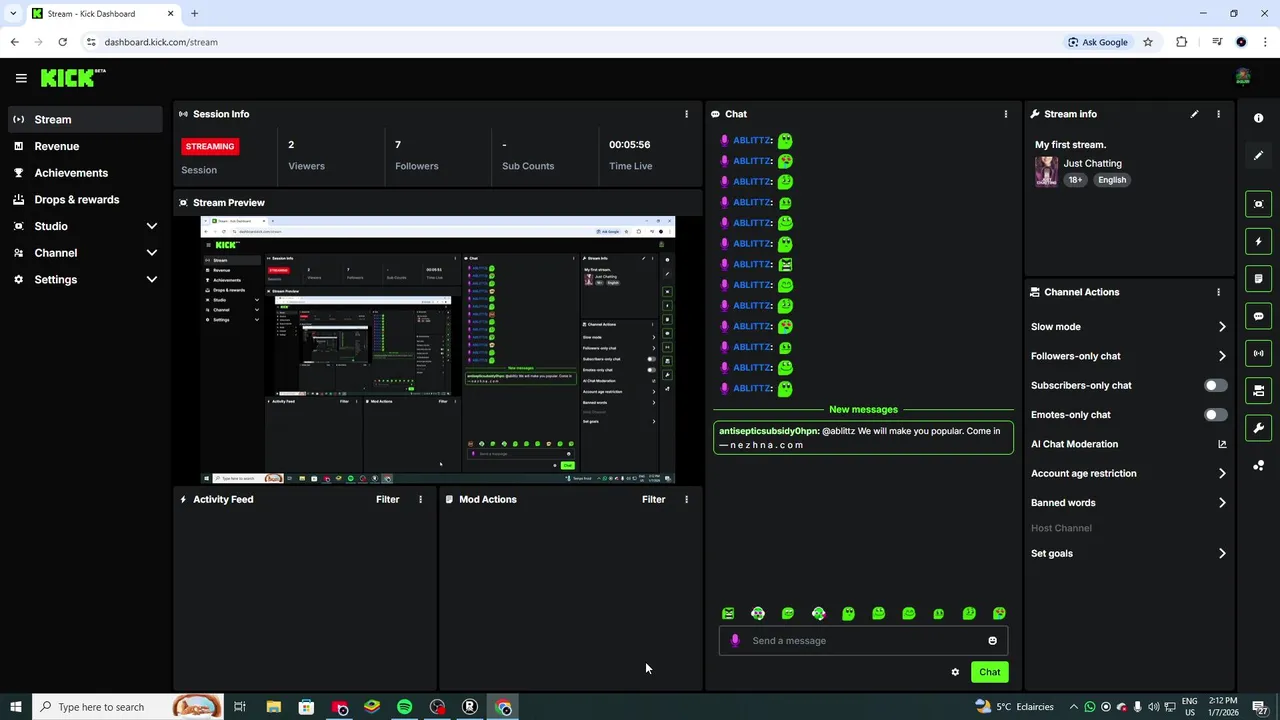Click the New messages divider

pos(863,409)
